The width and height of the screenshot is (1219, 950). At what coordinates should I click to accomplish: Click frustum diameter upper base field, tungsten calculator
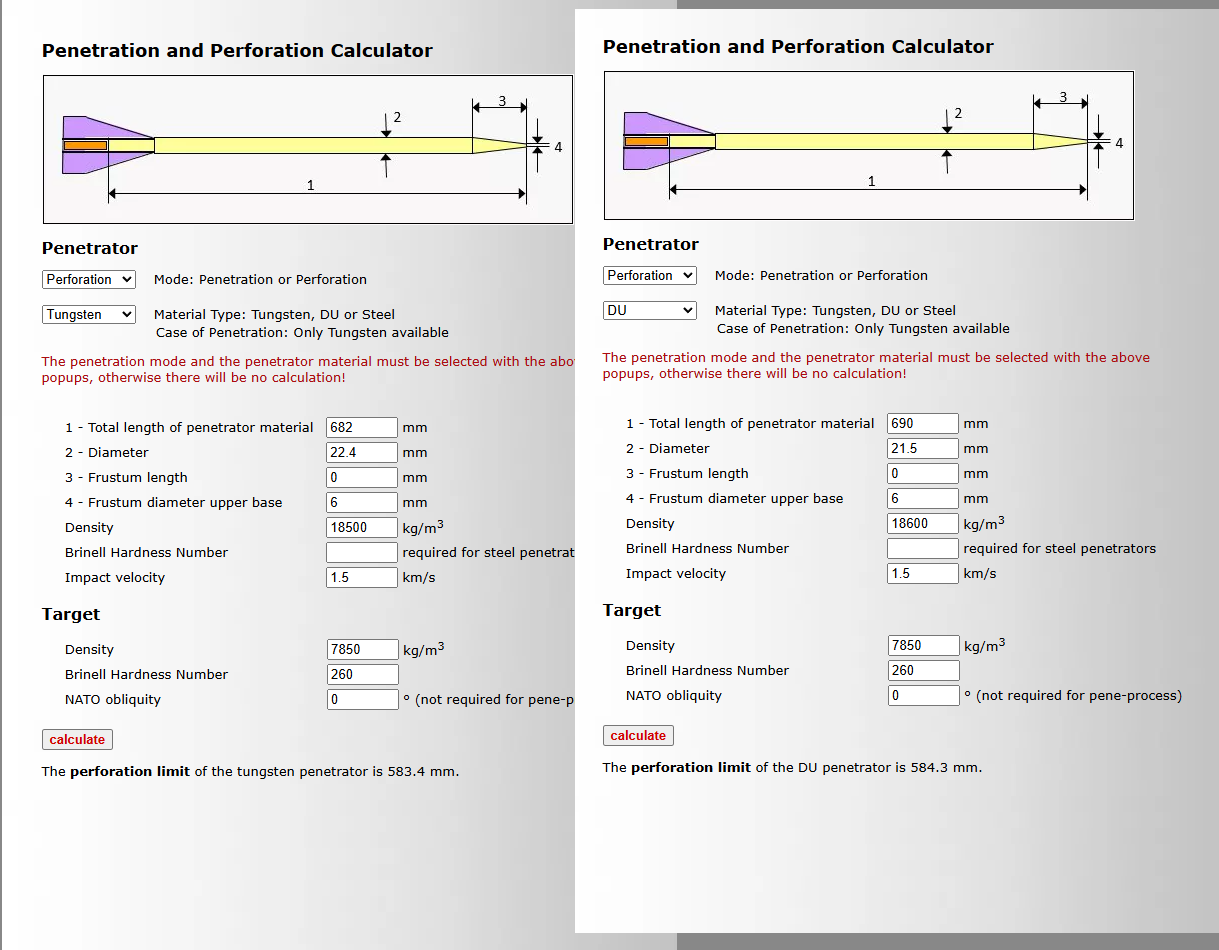[362, 502]
